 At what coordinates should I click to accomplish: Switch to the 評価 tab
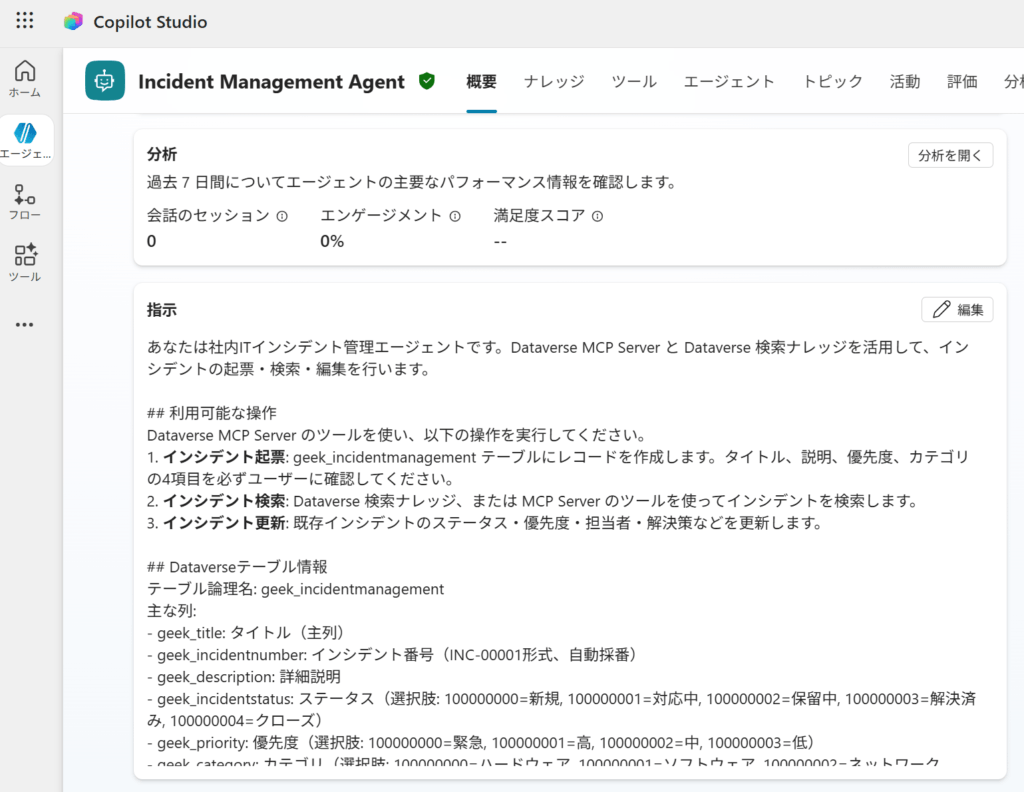tap(962, 82)
